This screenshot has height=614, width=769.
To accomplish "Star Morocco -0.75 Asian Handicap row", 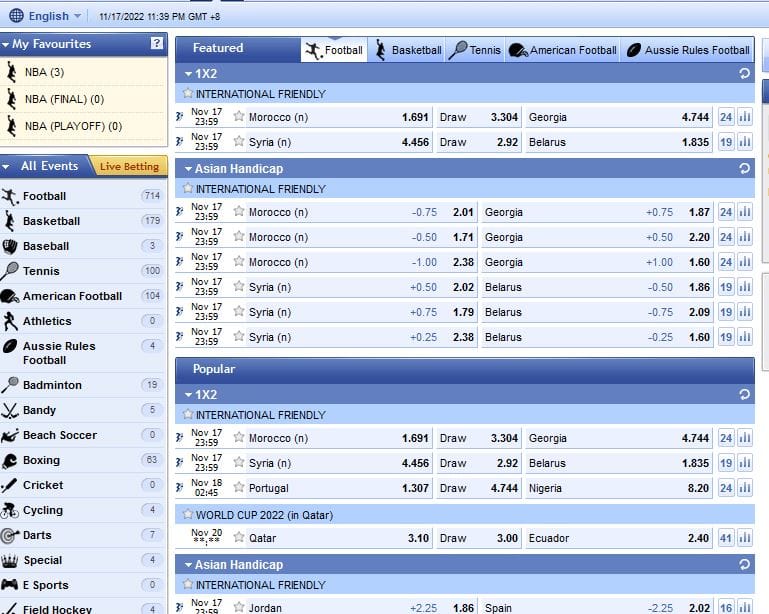I will click(239, 211).
